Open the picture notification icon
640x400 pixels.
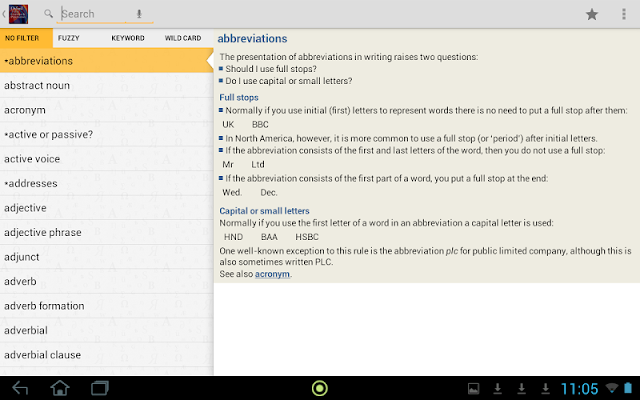click(x=473, y=389)
